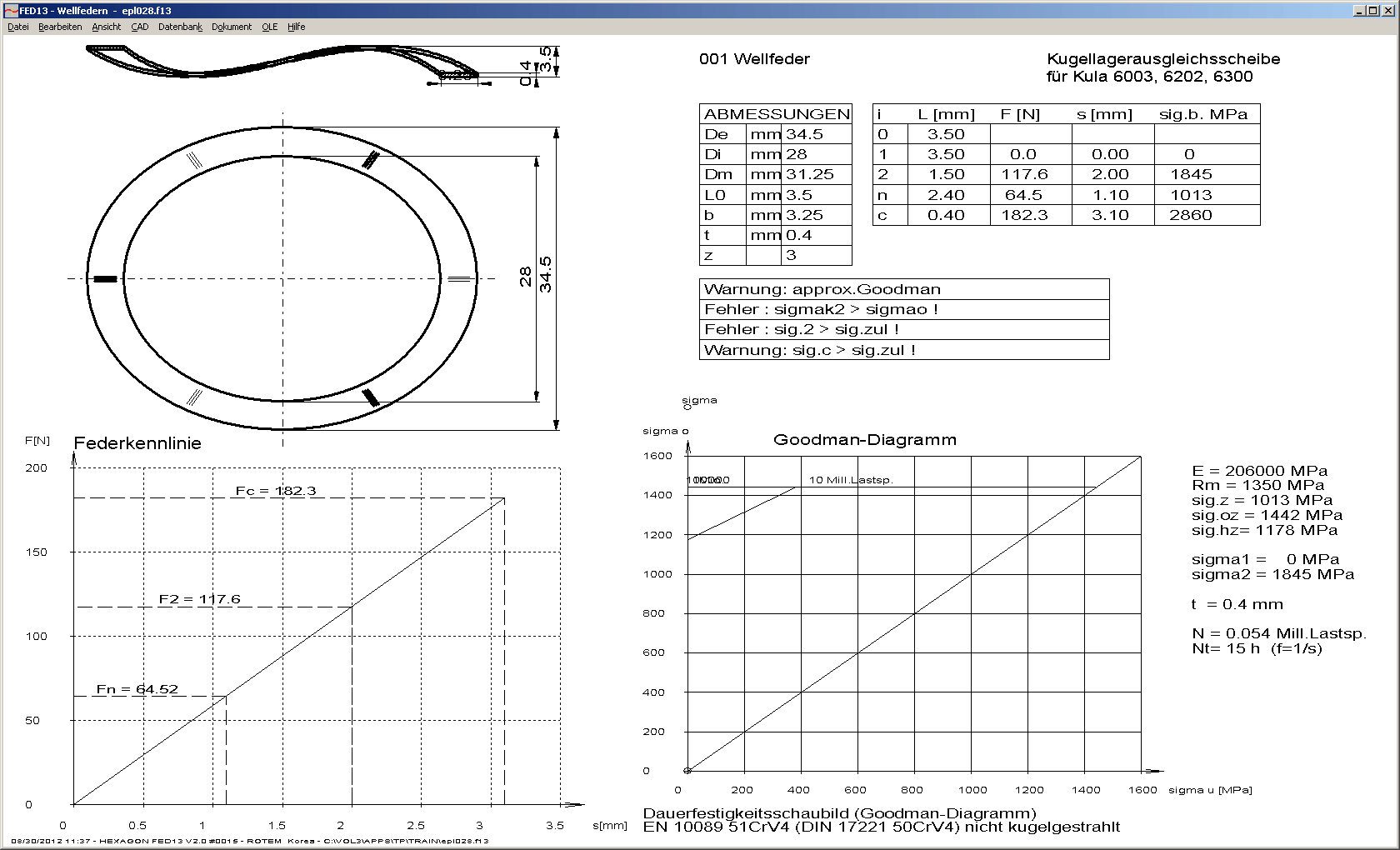Screen dimensions: 1400x850
Task: Close the FED13 Wellfedern window
Action: [1388, 11]
